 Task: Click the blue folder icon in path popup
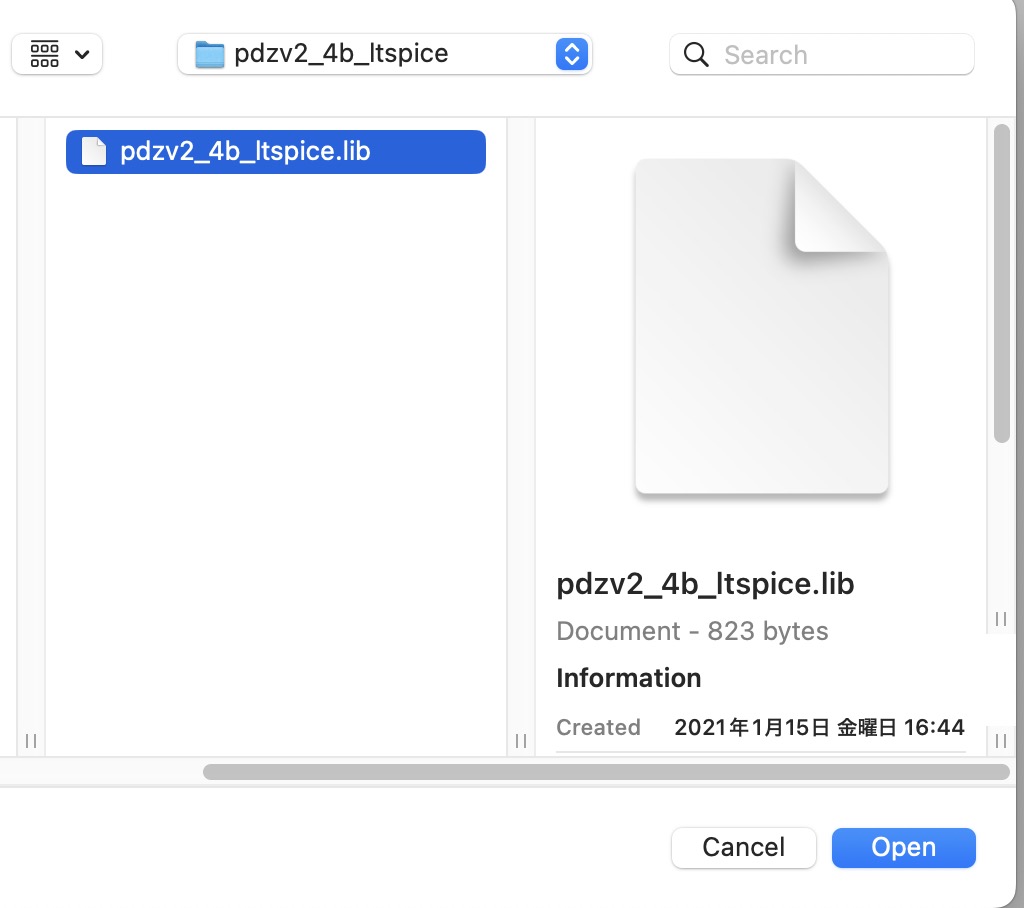coord(209,54)
